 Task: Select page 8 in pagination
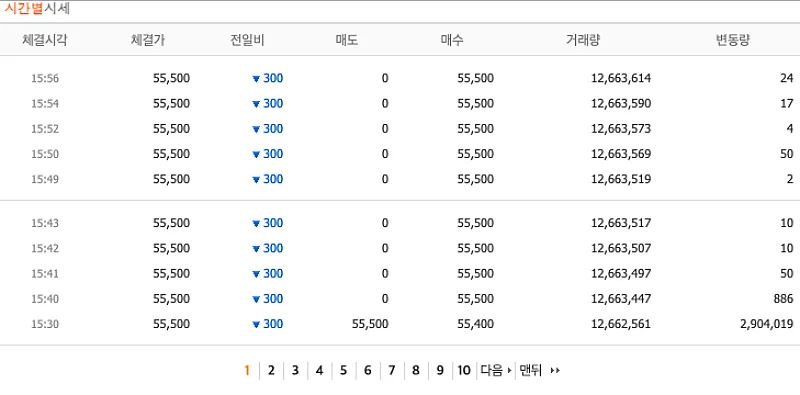point(416,371)
